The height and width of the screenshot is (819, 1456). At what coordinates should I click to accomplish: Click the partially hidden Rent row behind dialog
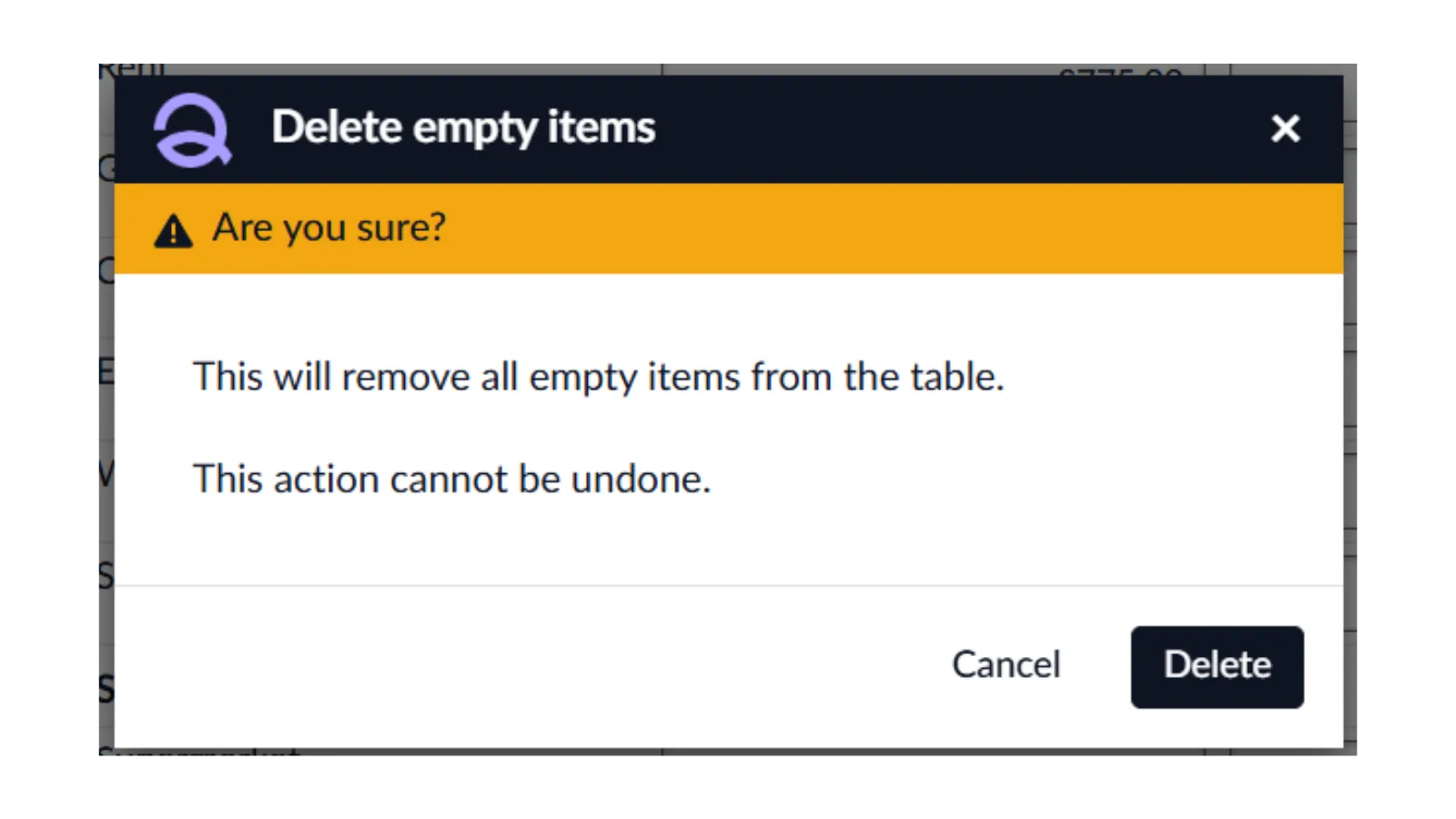133,67
